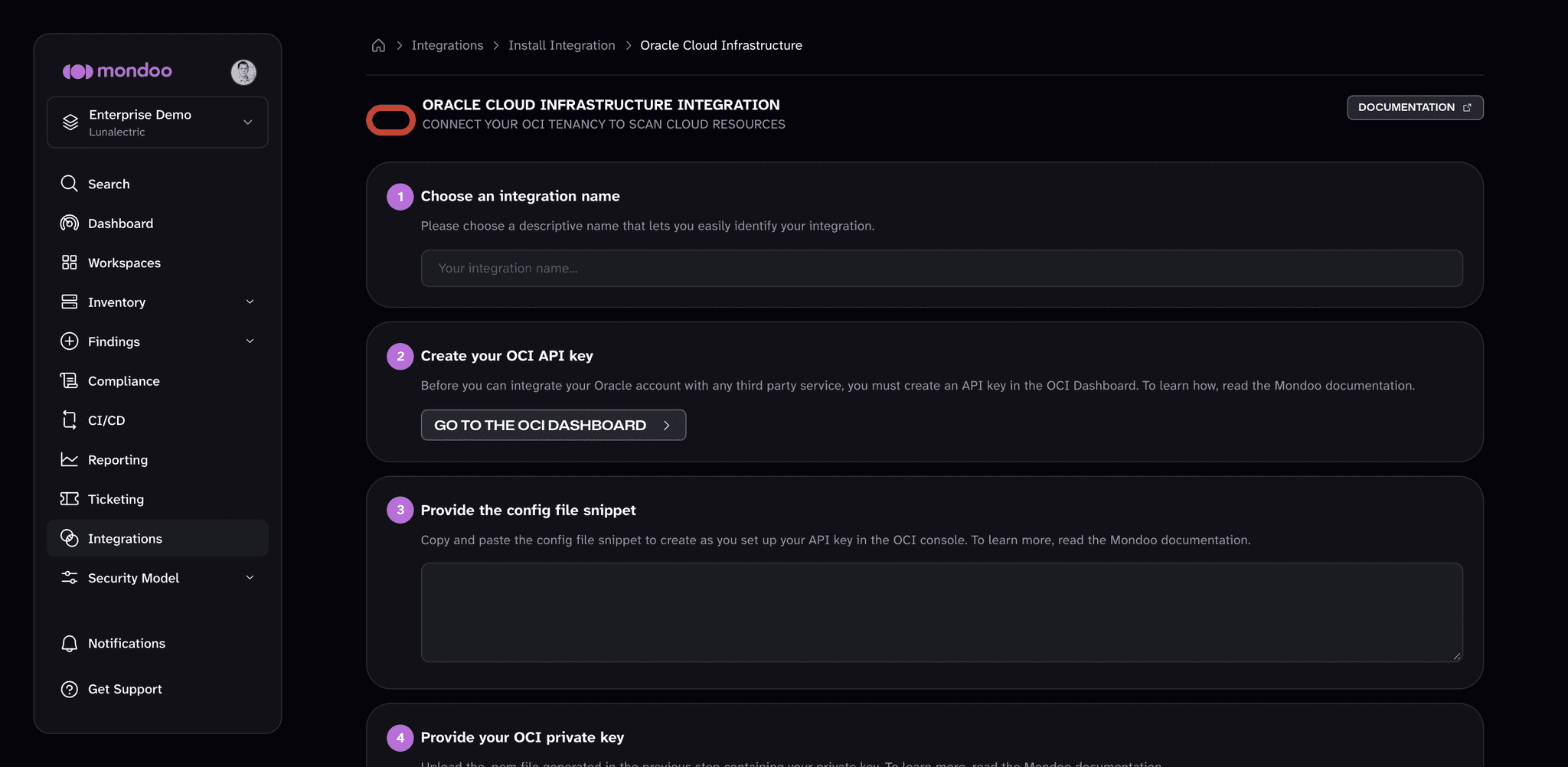Image resolution: width=1568 pixels, height=767 pixels.
Task: Click the home icon in breadcrumb
Action: tap(378, 45)
